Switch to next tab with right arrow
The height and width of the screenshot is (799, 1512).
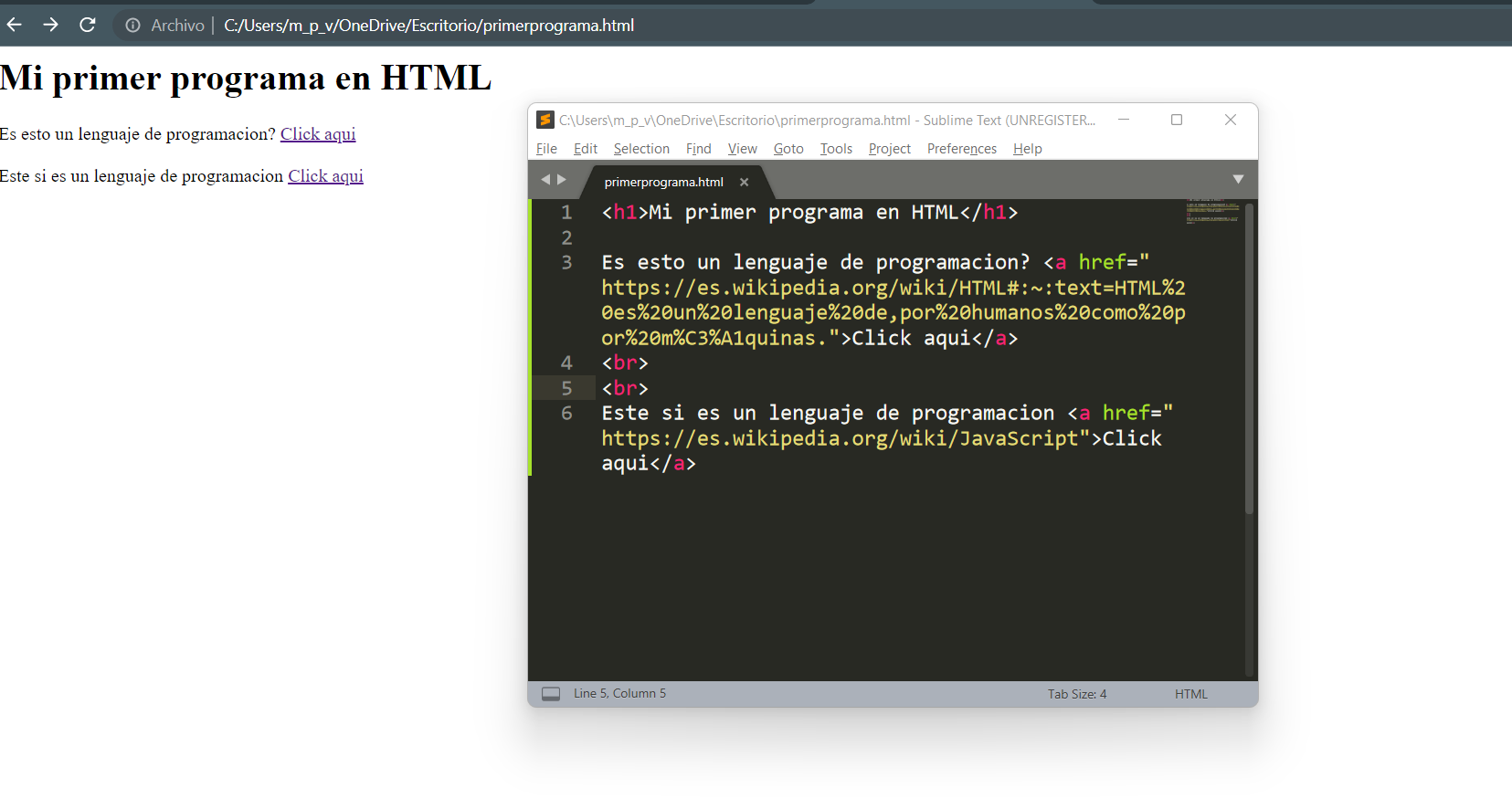pyautogui.click(x=562, y=180)
